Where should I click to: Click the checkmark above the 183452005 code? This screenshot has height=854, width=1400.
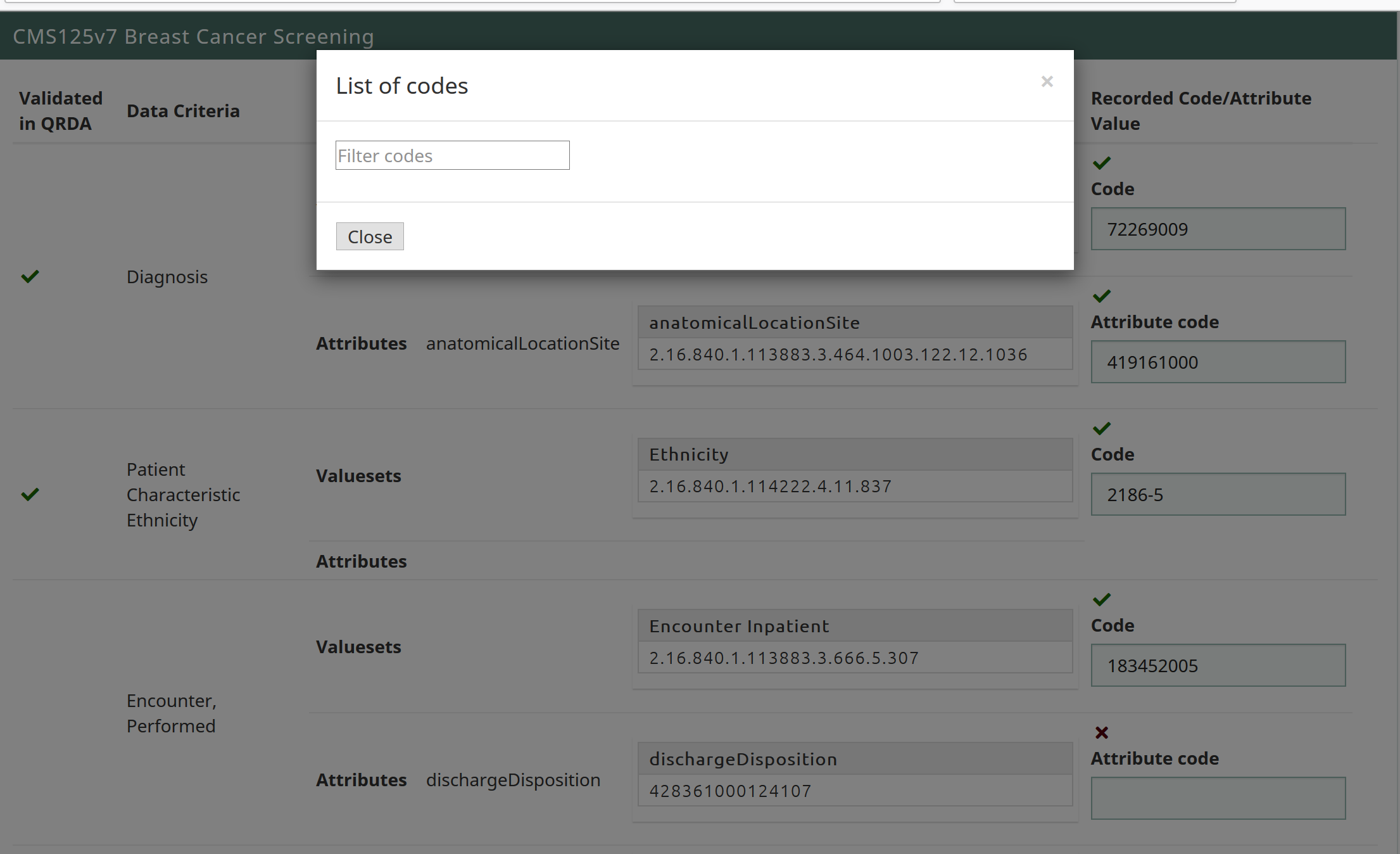1101,599
